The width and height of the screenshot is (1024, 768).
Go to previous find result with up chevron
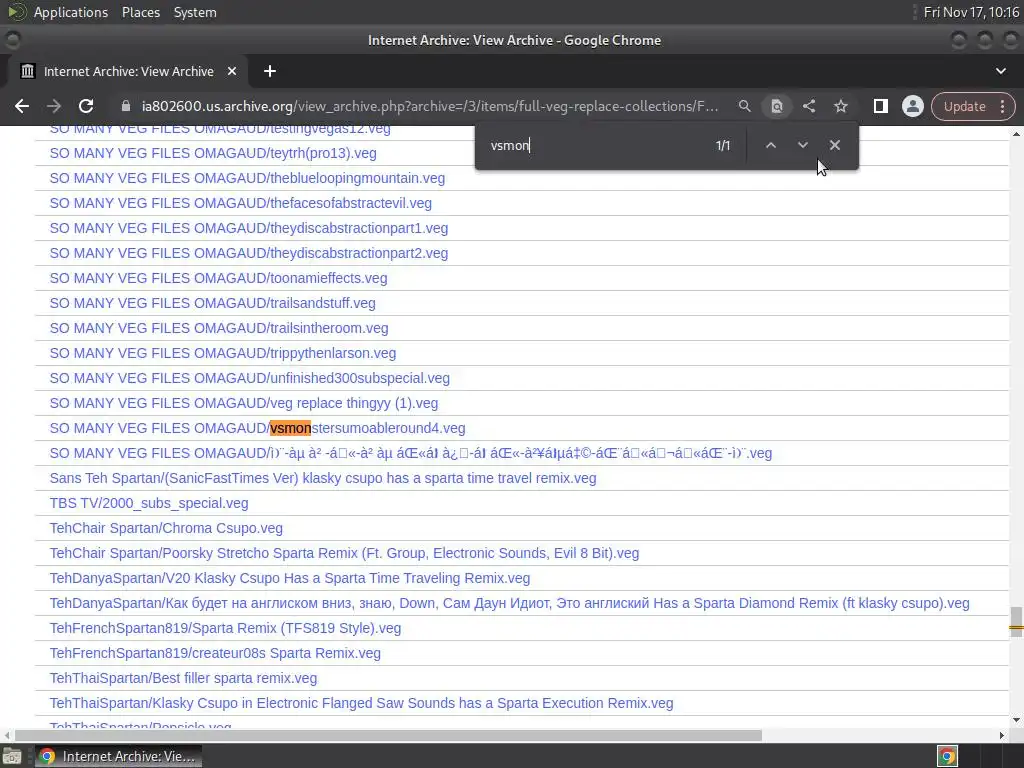click(771, 145)
